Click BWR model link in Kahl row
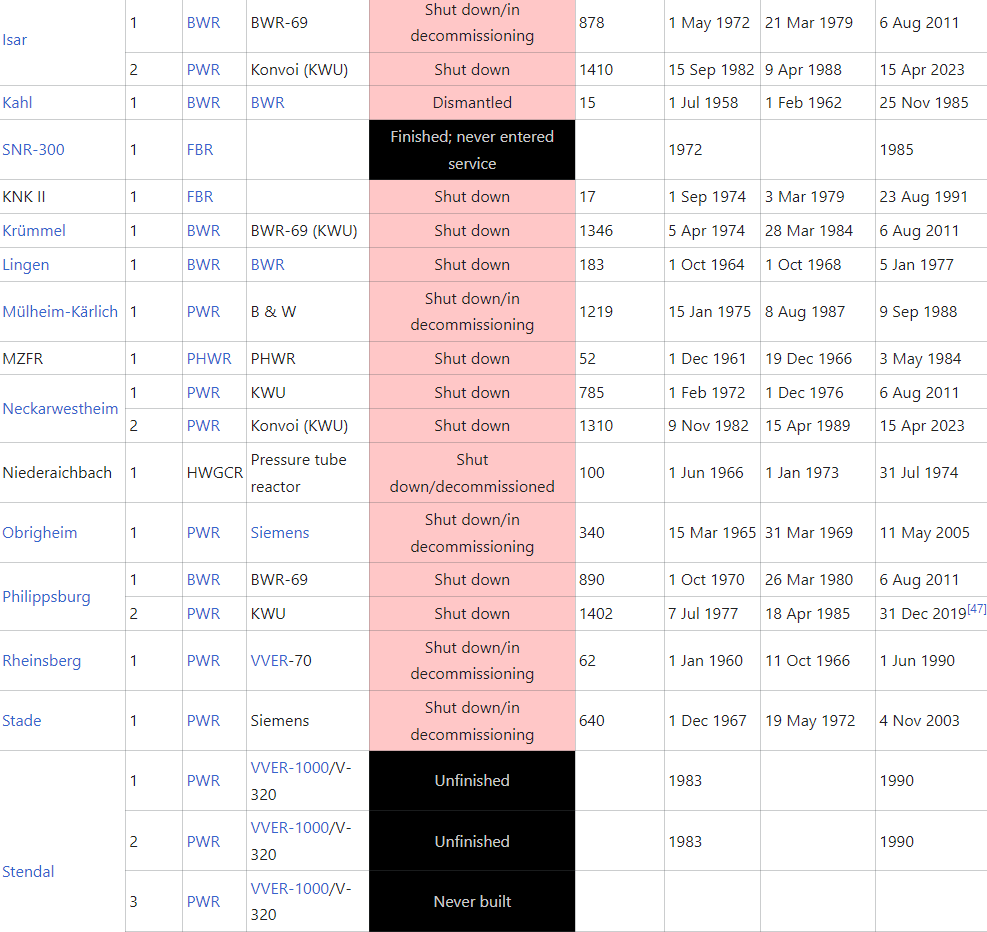This screenshot has width=987, height=932. 268,103
